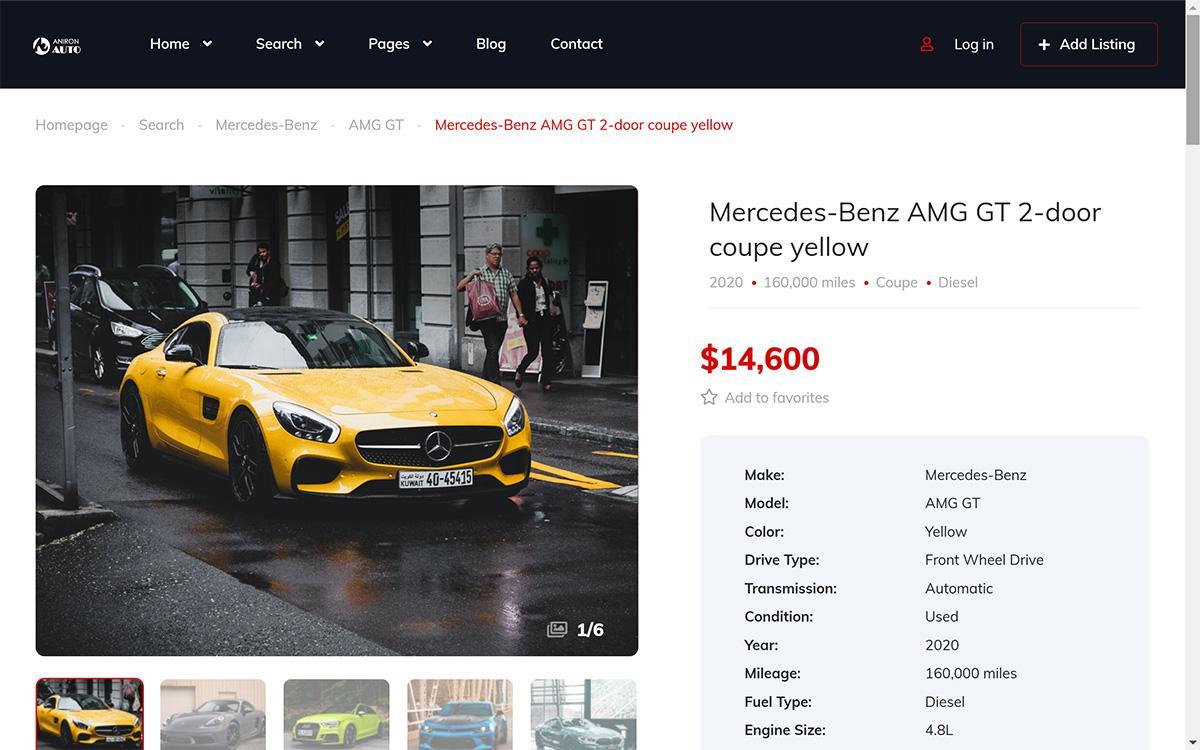Select the gray Porsche thumbnail
The height and width of the screenshot is (750, 1200).
point(213,714)
